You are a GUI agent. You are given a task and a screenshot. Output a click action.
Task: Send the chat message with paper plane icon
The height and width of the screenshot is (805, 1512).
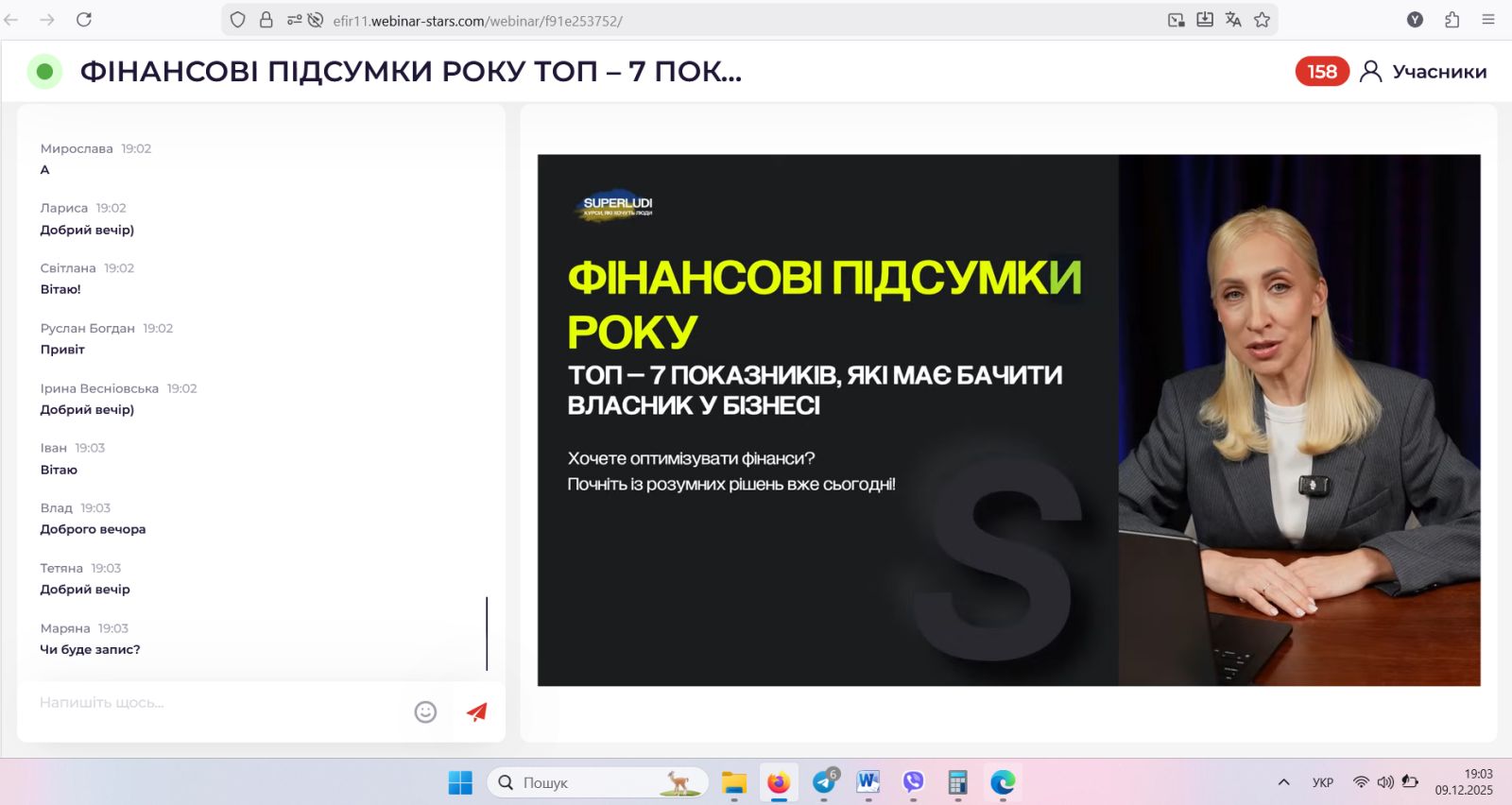point(477,712)
